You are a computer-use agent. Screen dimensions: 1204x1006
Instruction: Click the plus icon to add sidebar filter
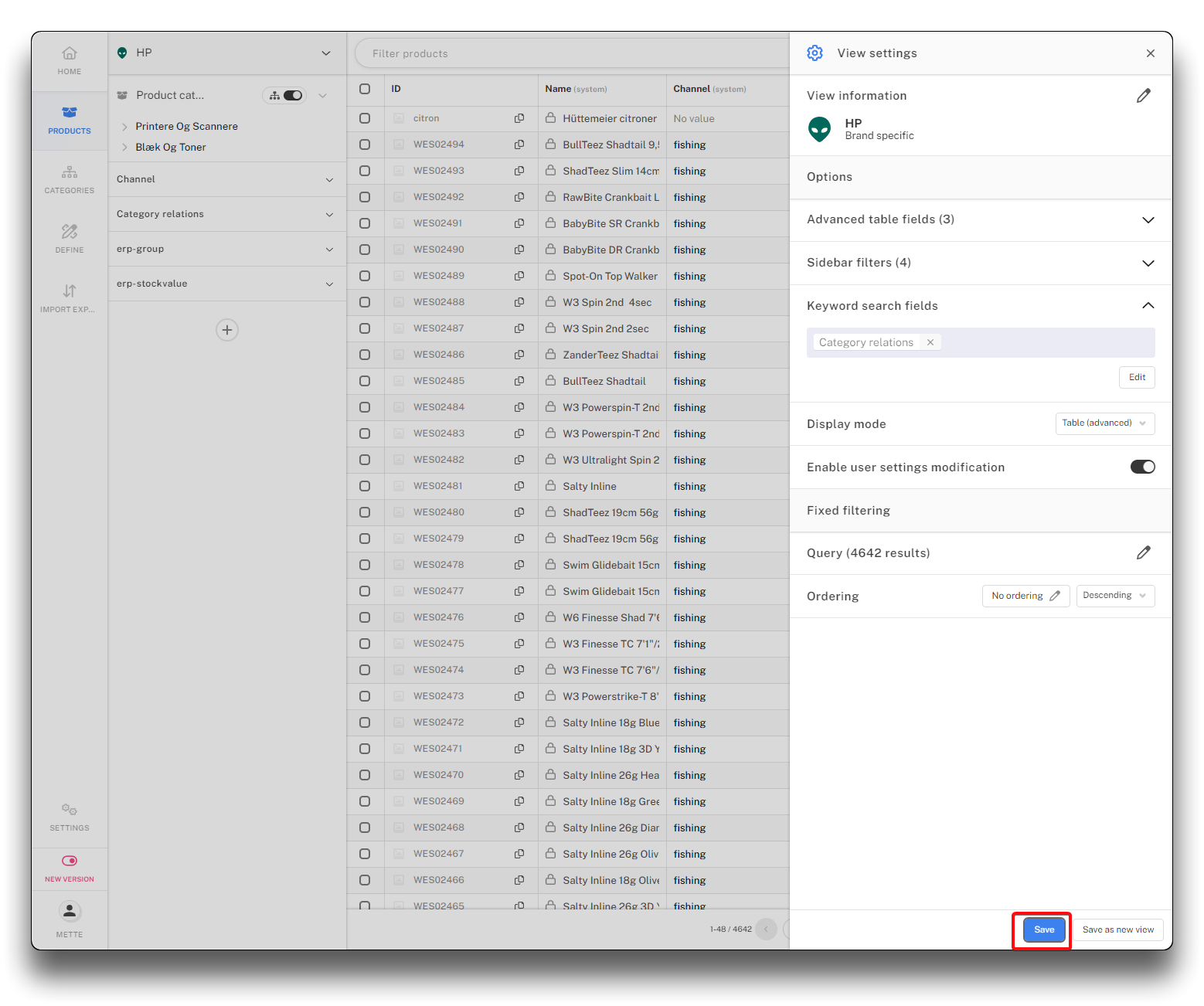point(226,330)
